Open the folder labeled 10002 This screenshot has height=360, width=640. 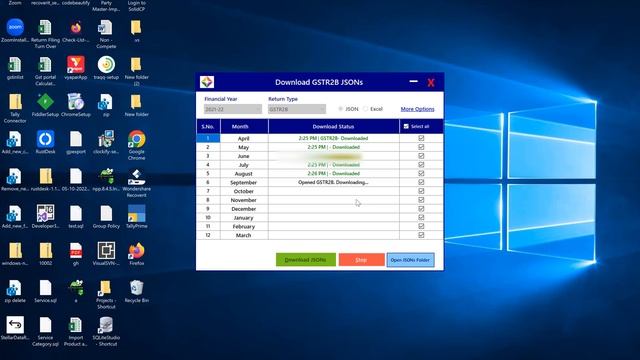pos(45,251)
